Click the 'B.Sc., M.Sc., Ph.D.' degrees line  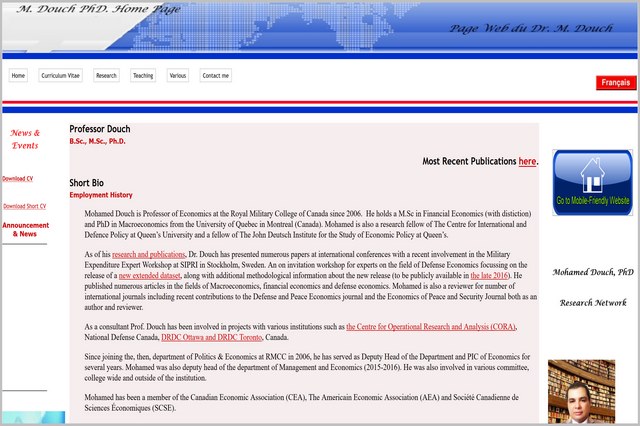coord(97,141)
